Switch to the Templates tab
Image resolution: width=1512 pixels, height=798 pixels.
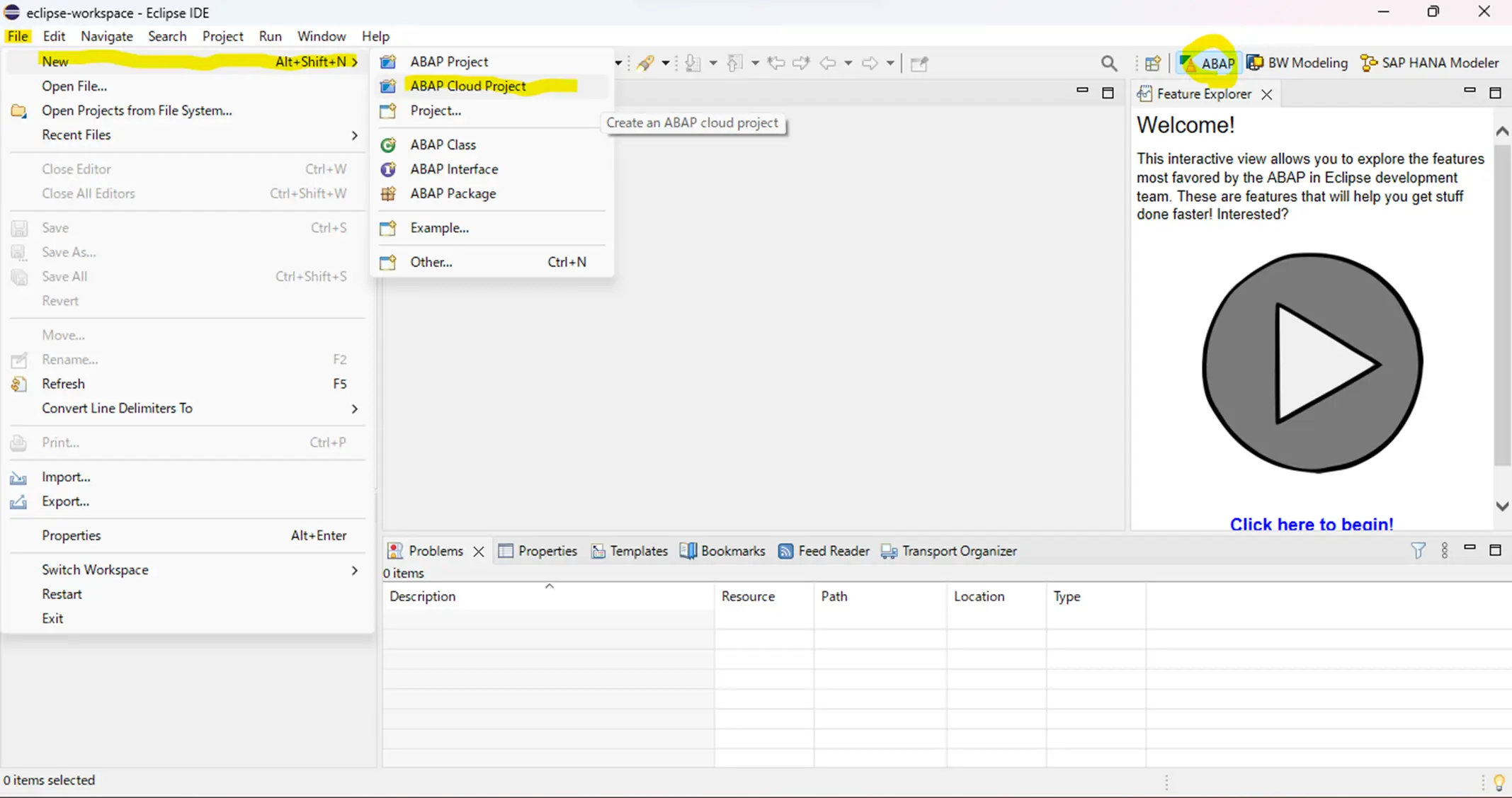[x=630, y=551]
